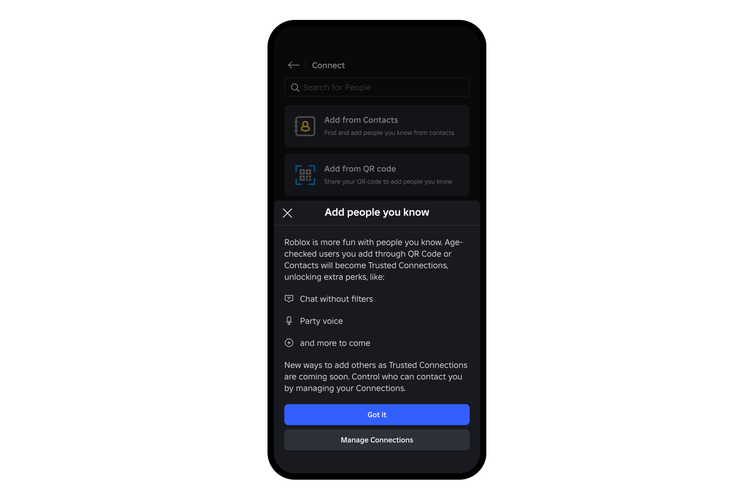Select Add from QR code option
Viewport: 750px width, 500px height.
[x=376, y=175]
